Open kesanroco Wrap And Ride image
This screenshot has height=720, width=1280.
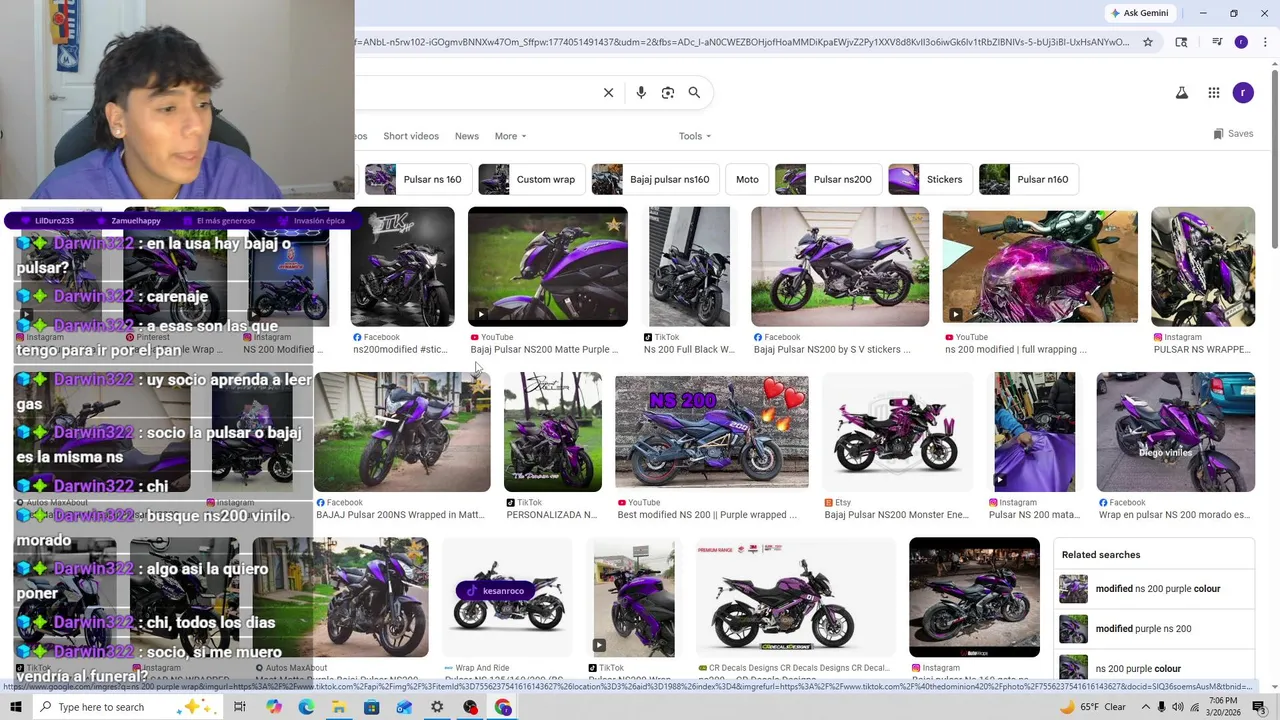pos(508,598)
